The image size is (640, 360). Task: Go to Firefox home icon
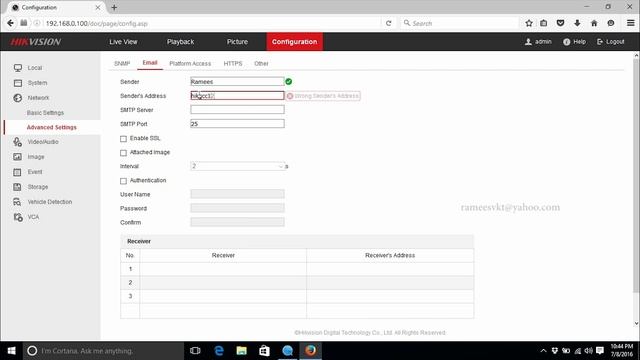click(x=594, y=23)
